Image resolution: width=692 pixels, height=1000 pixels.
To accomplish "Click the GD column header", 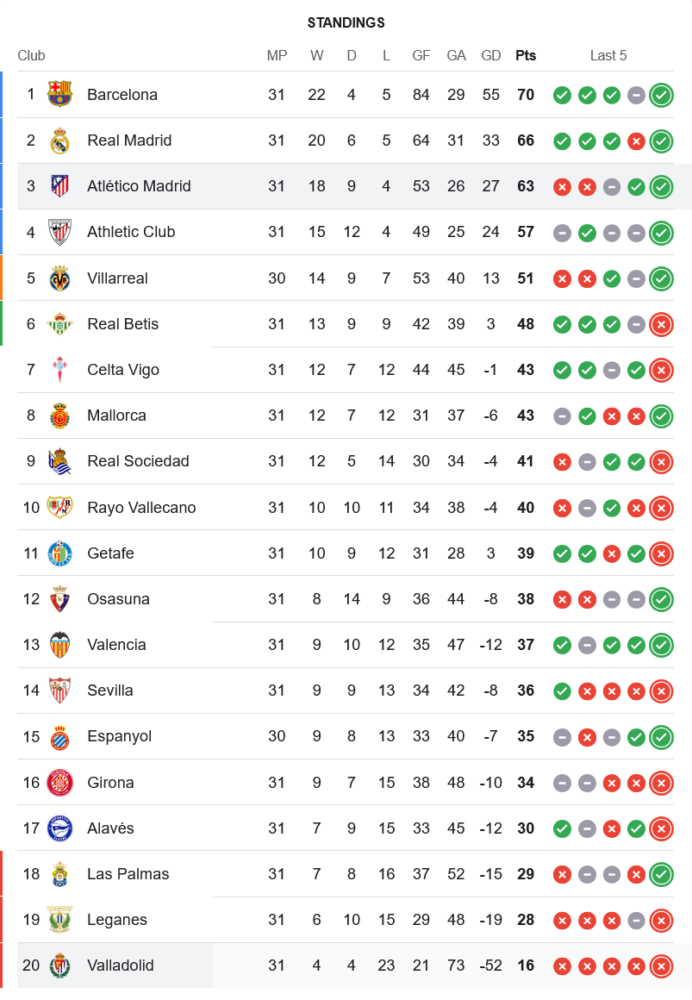I will coord(491,56).
